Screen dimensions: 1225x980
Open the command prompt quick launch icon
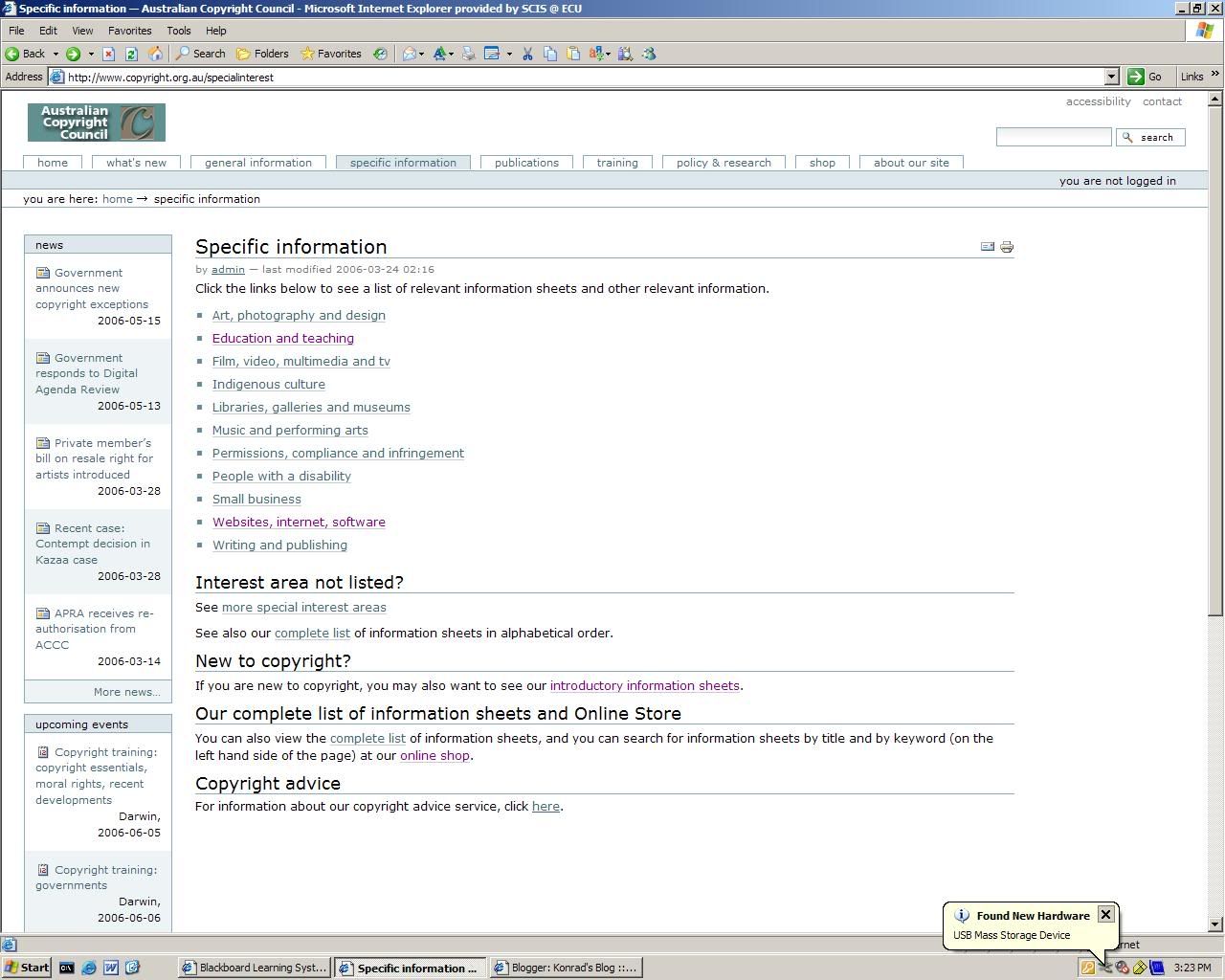click(66, 968)
